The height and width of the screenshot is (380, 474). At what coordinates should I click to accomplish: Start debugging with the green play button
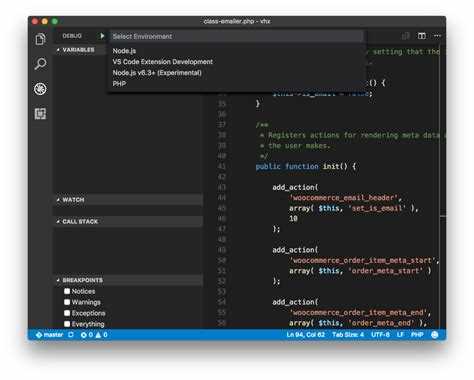click(x=102, y=36)
